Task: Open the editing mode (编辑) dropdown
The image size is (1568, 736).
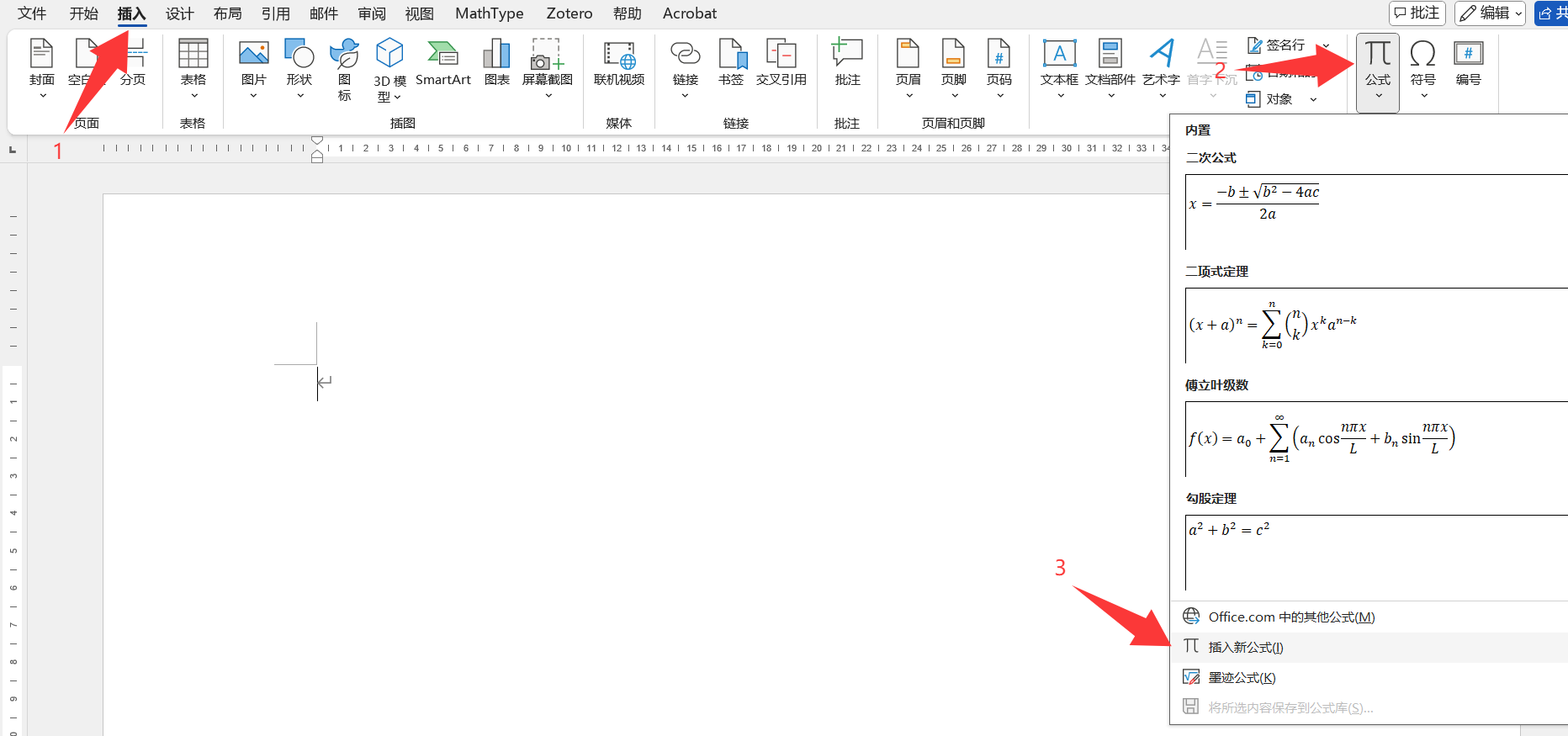Action: 1490,13
